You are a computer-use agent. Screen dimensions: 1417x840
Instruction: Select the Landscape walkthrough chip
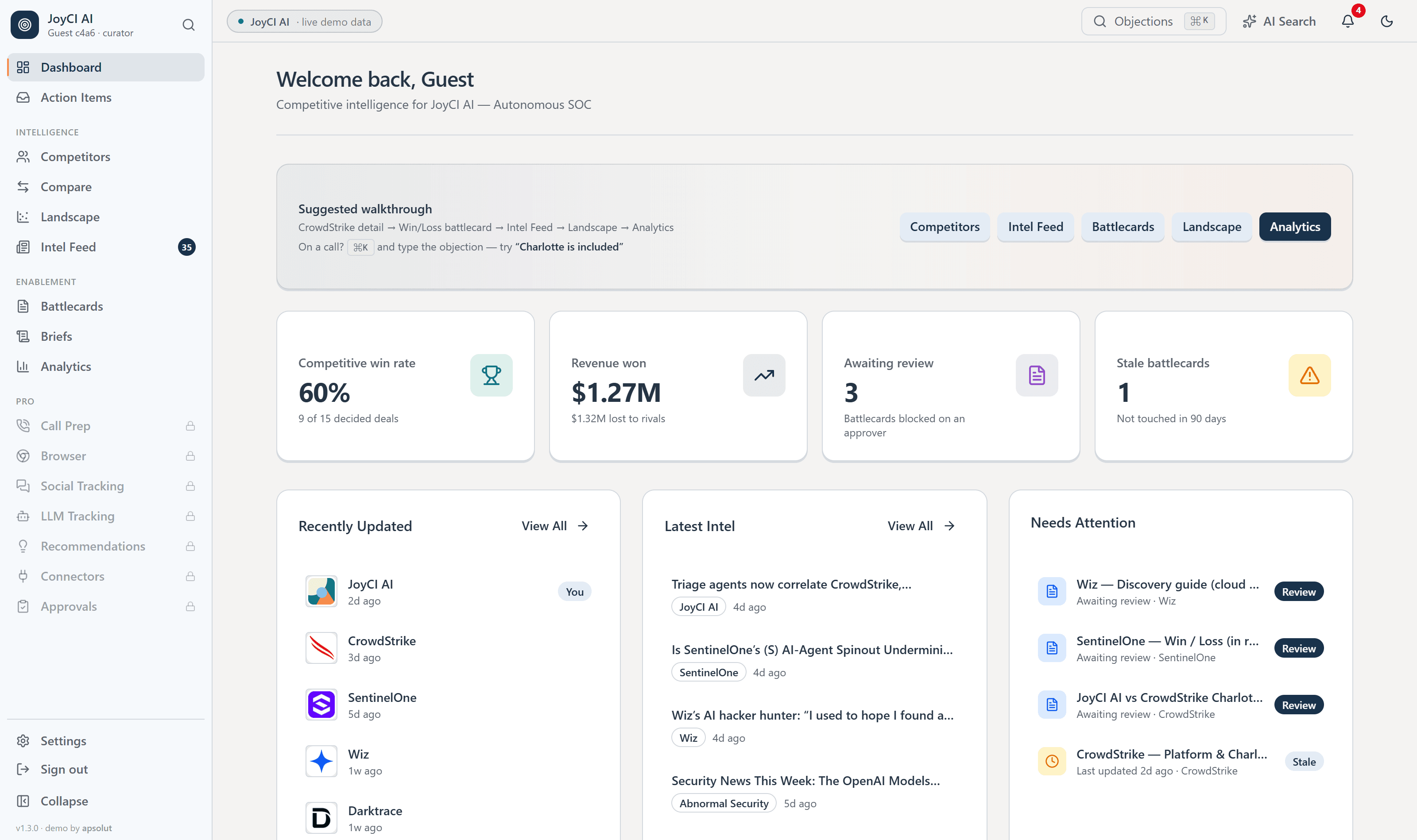point(1212,227)
